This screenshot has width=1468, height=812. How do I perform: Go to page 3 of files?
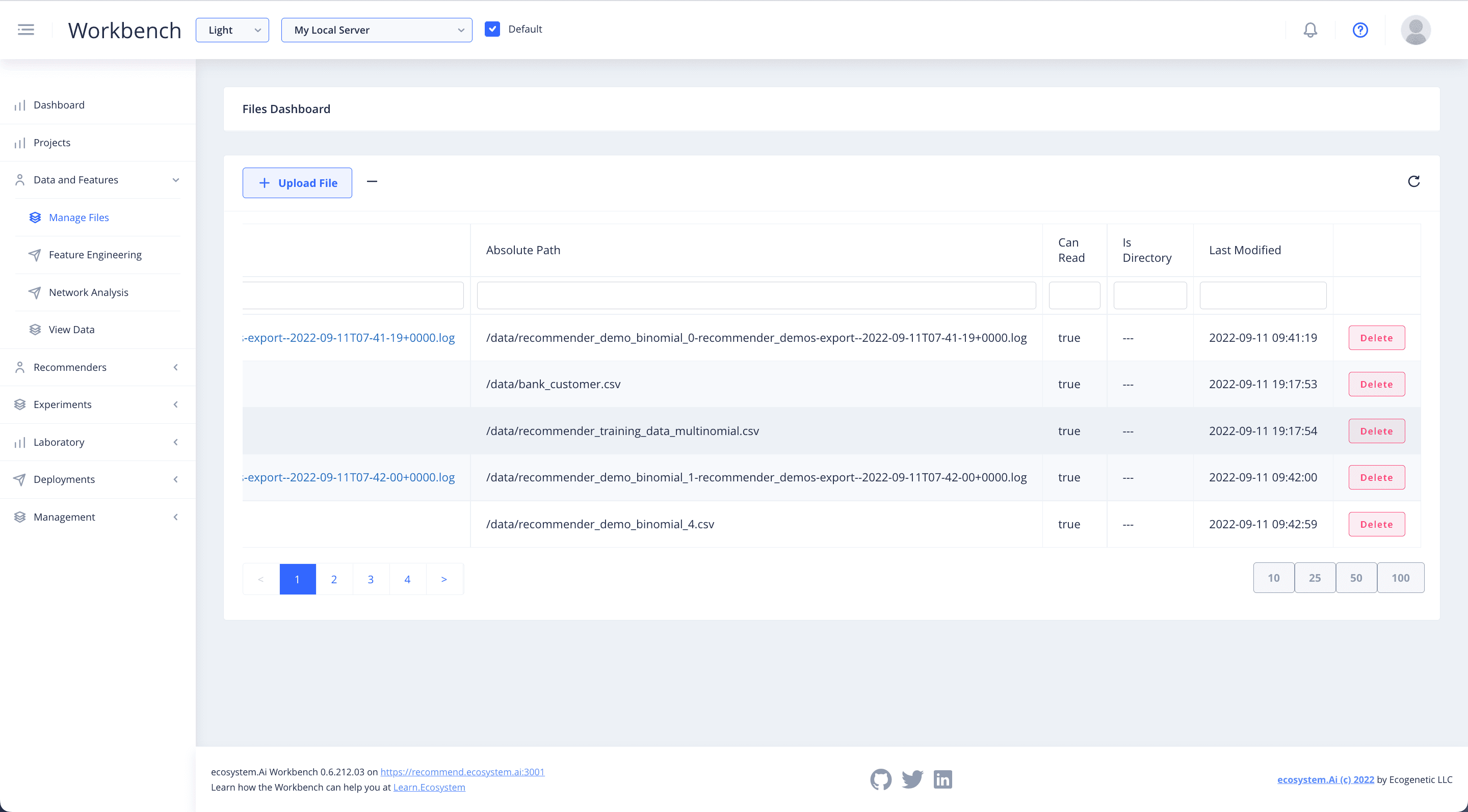pyautogui.click(x=371, y=579)
